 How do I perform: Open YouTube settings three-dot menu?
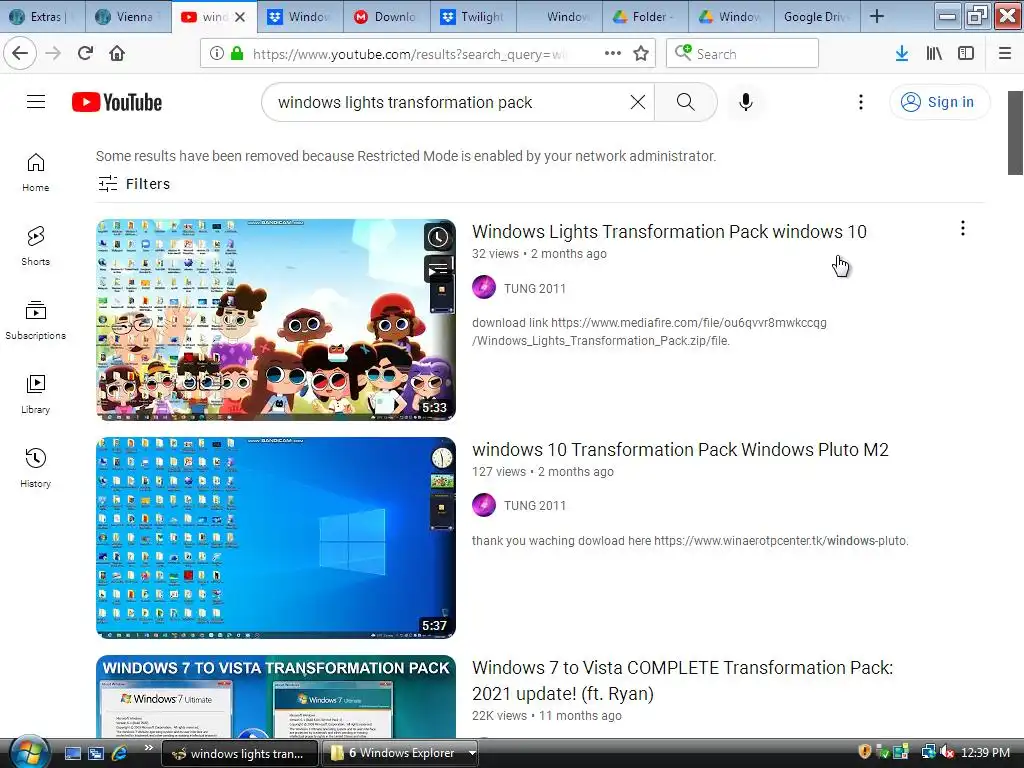click(861, 102)
